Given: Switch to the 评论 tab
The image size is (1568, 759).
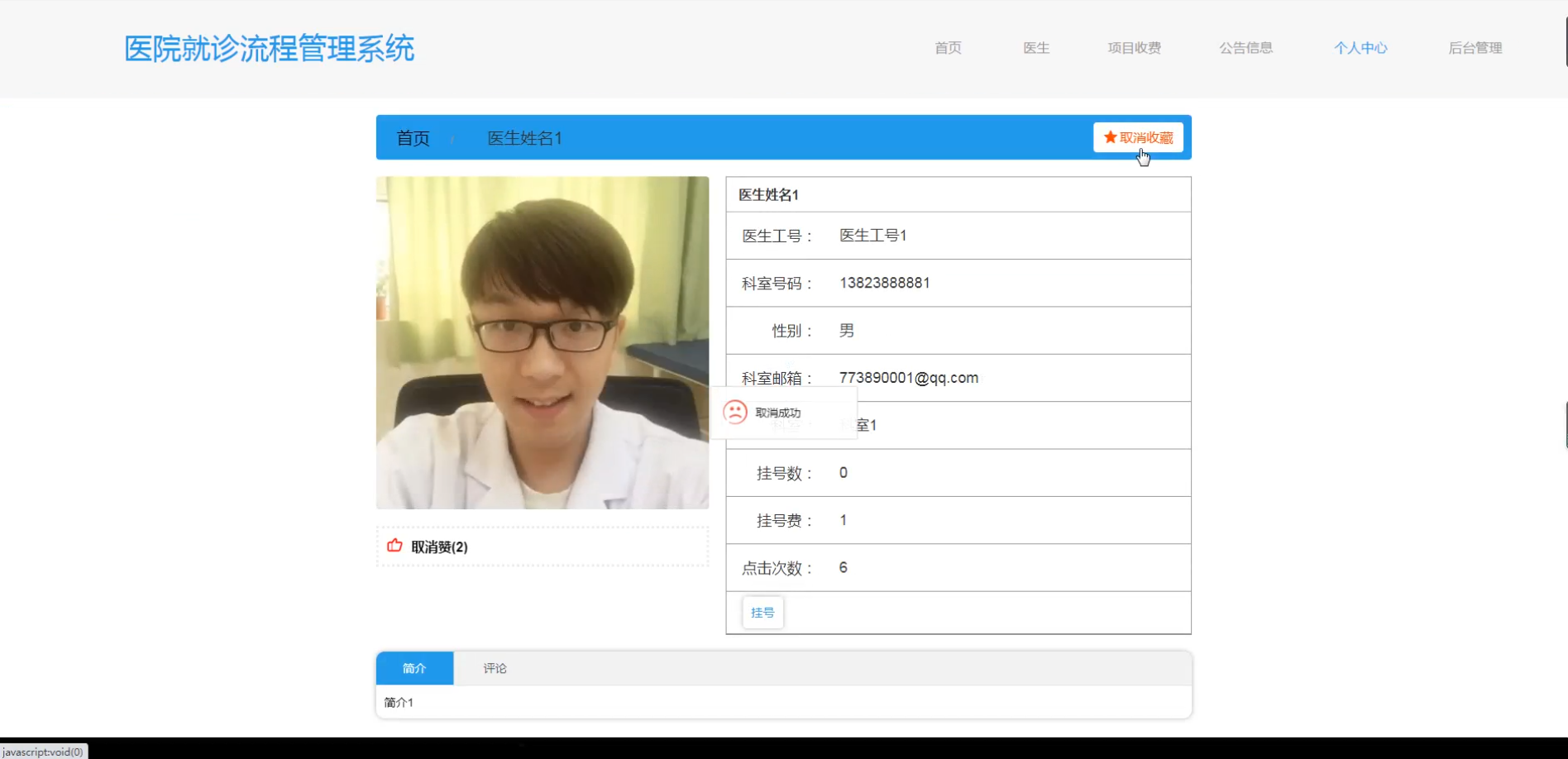Looking at the screenshot, I should [495, 668].
